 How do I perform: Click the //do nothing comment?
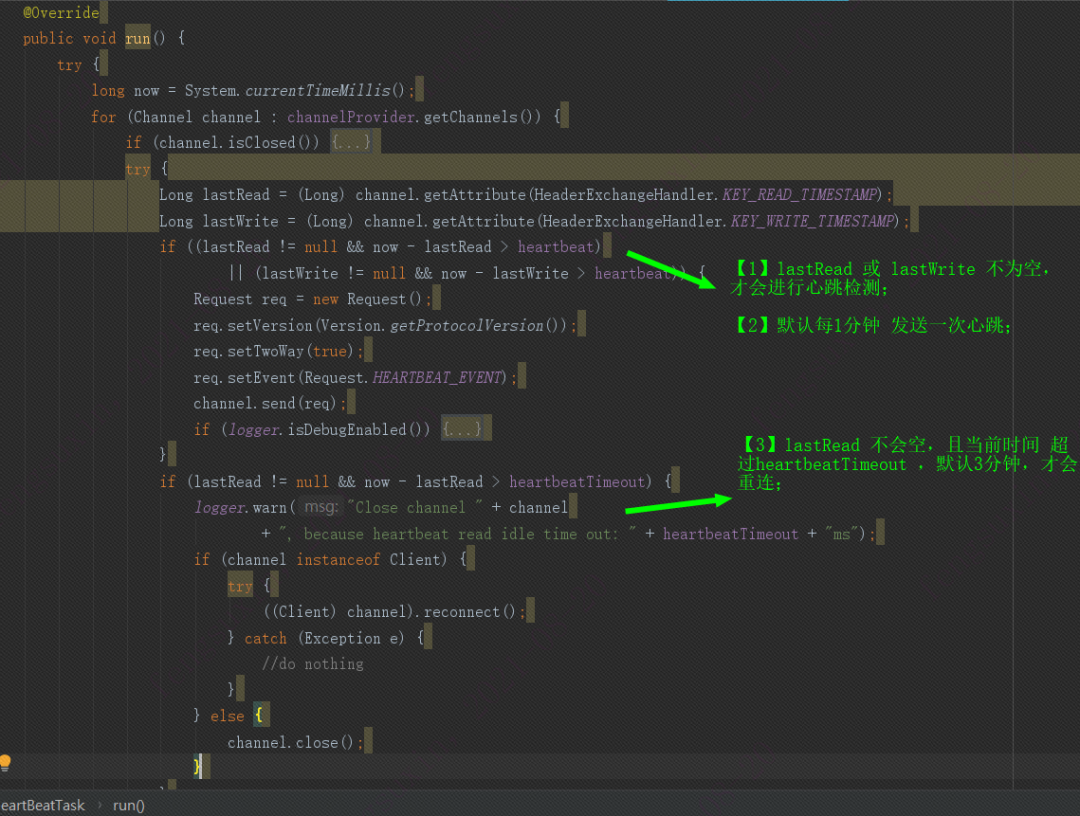coord(313,665)
